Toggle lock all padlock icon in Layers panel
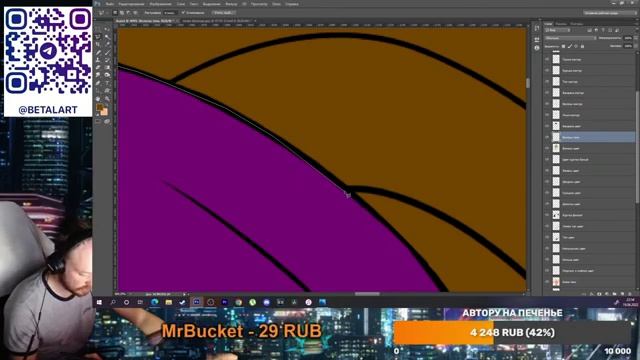640x360 pixels. click(582, 46)
